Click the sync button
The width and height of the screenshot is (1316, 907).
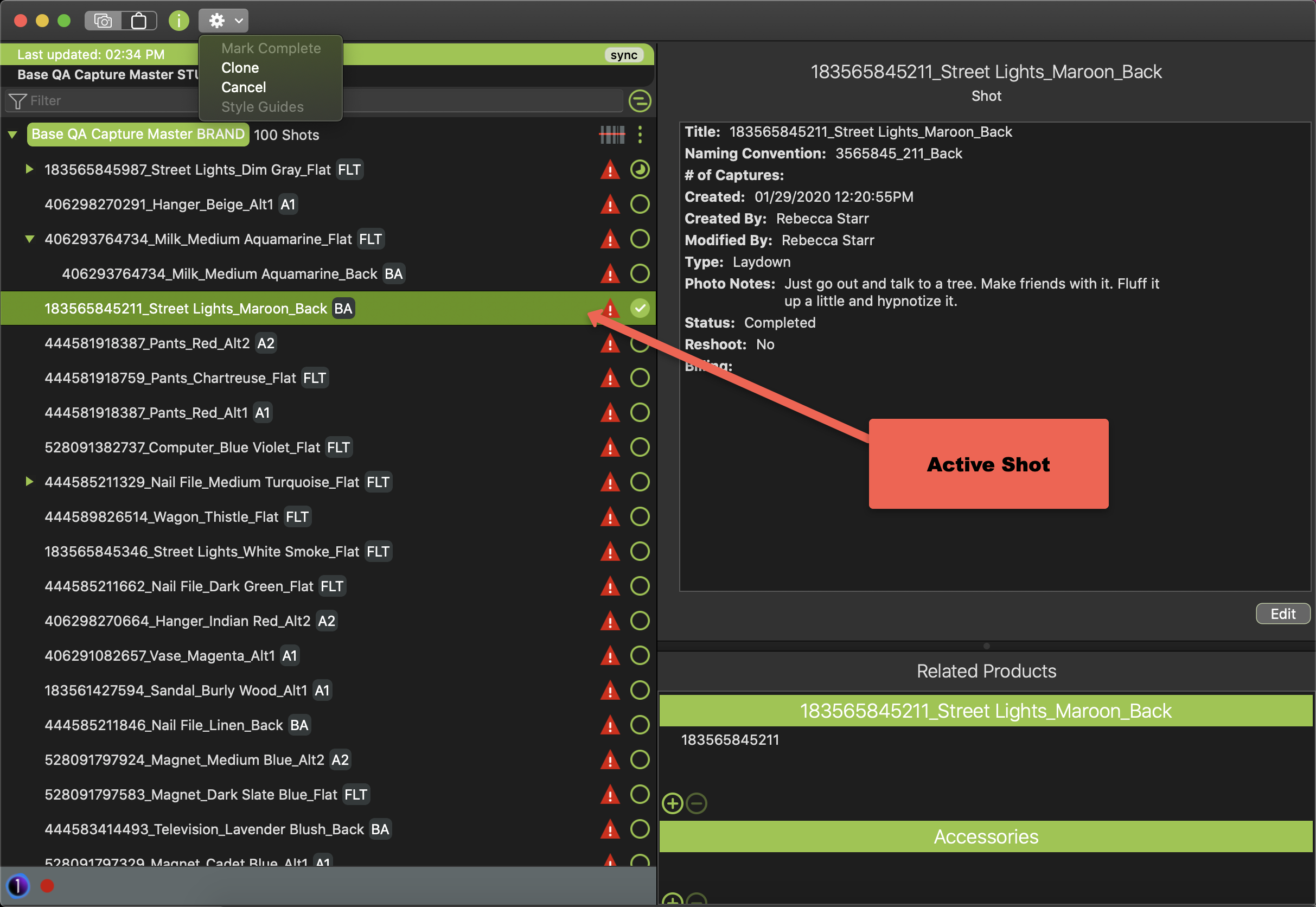tap(623, 55)
